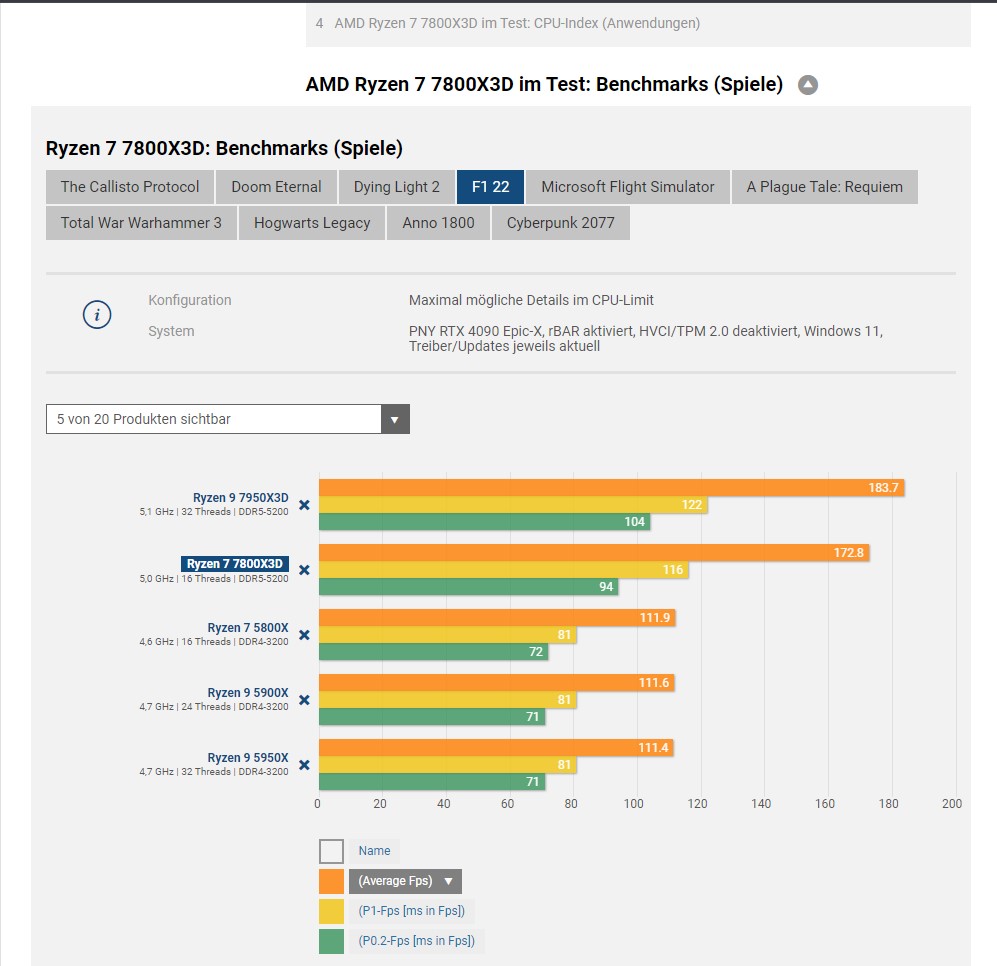This screenshot has width=997, height=966.
Task: Click the 111.9 average fps orange bar
Action: pos(497,618)
